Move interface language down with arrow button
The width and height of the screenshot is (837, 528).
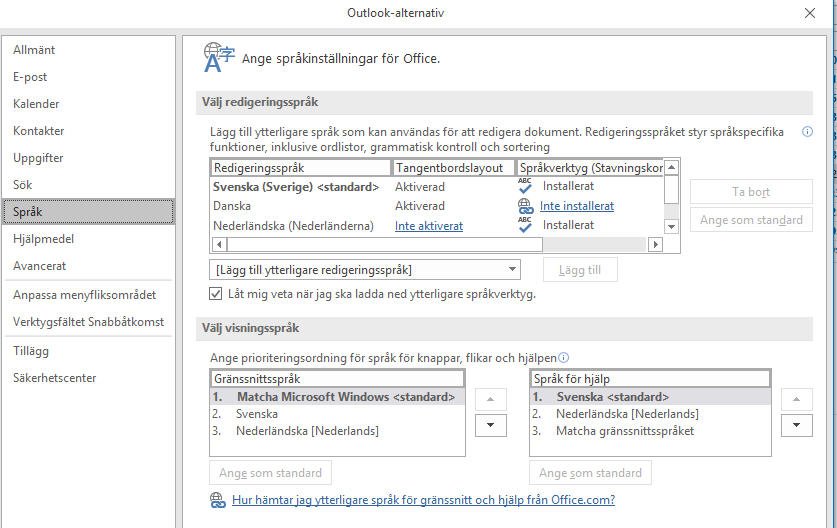click(491, 425)
